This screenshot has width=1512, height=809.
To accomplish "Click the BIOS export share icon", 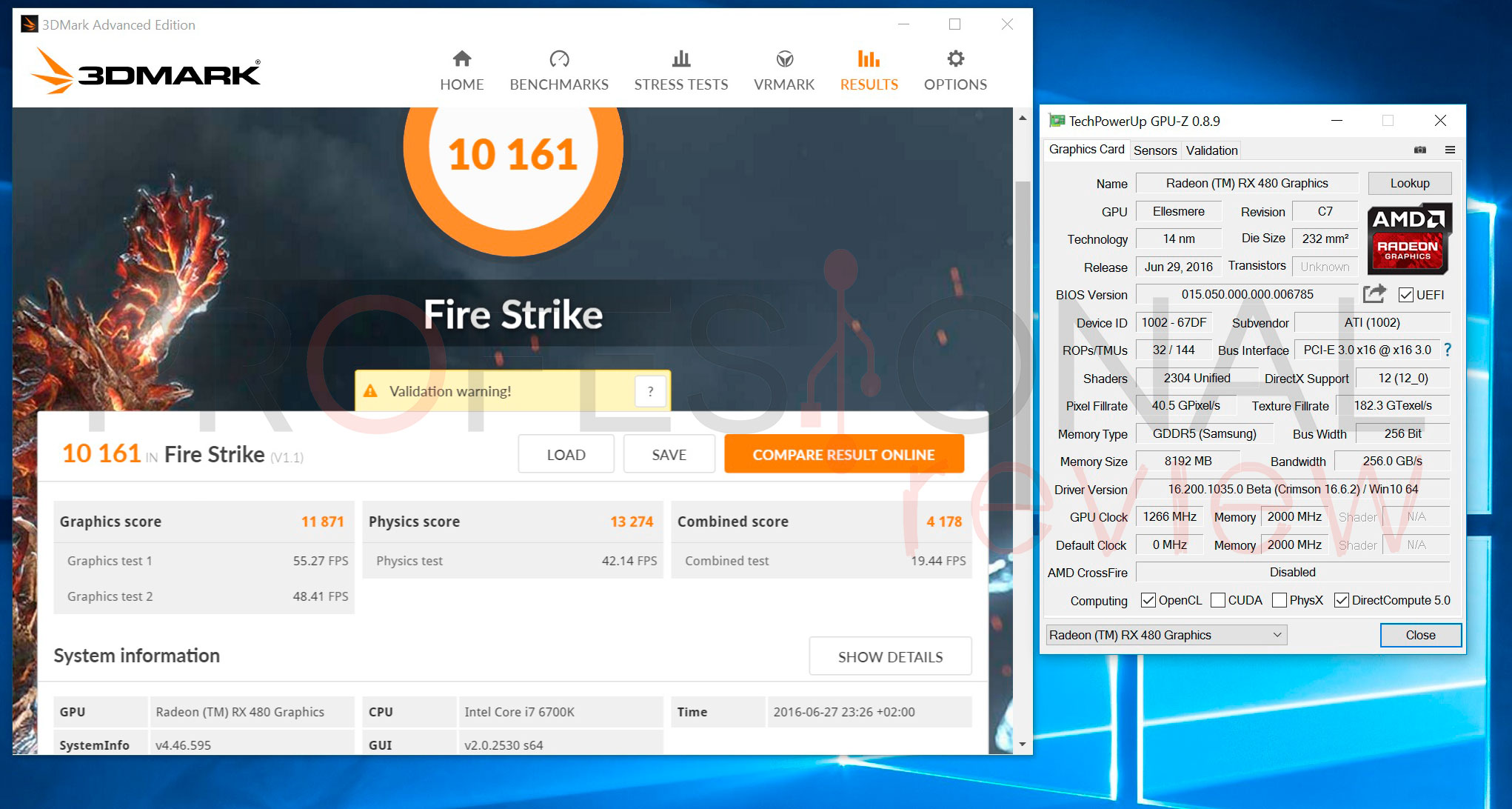I will 1374,294.
